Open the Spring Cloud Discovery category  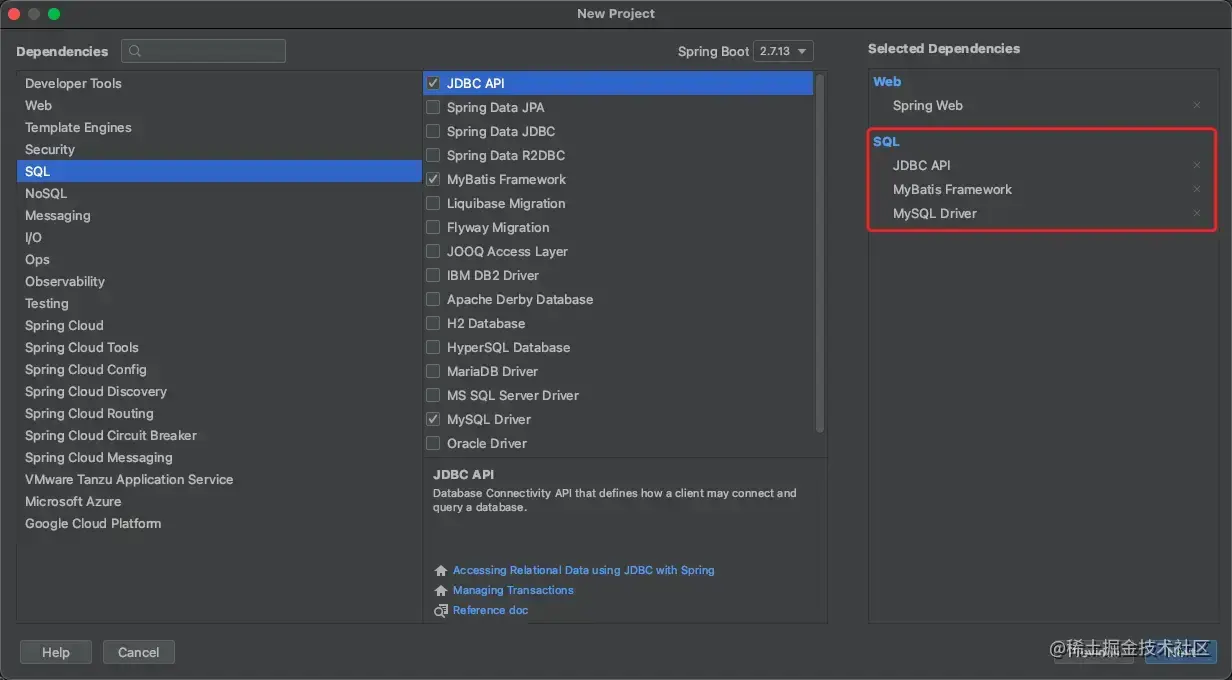pos(219,391)
